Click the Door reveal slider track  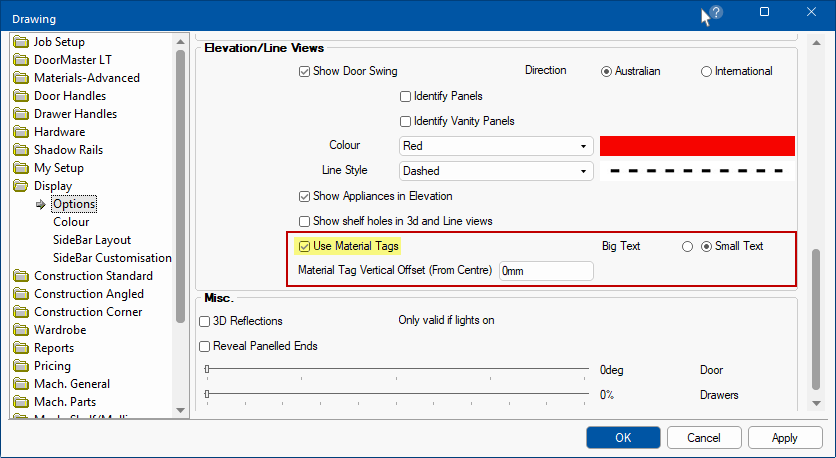pos(397,370)
